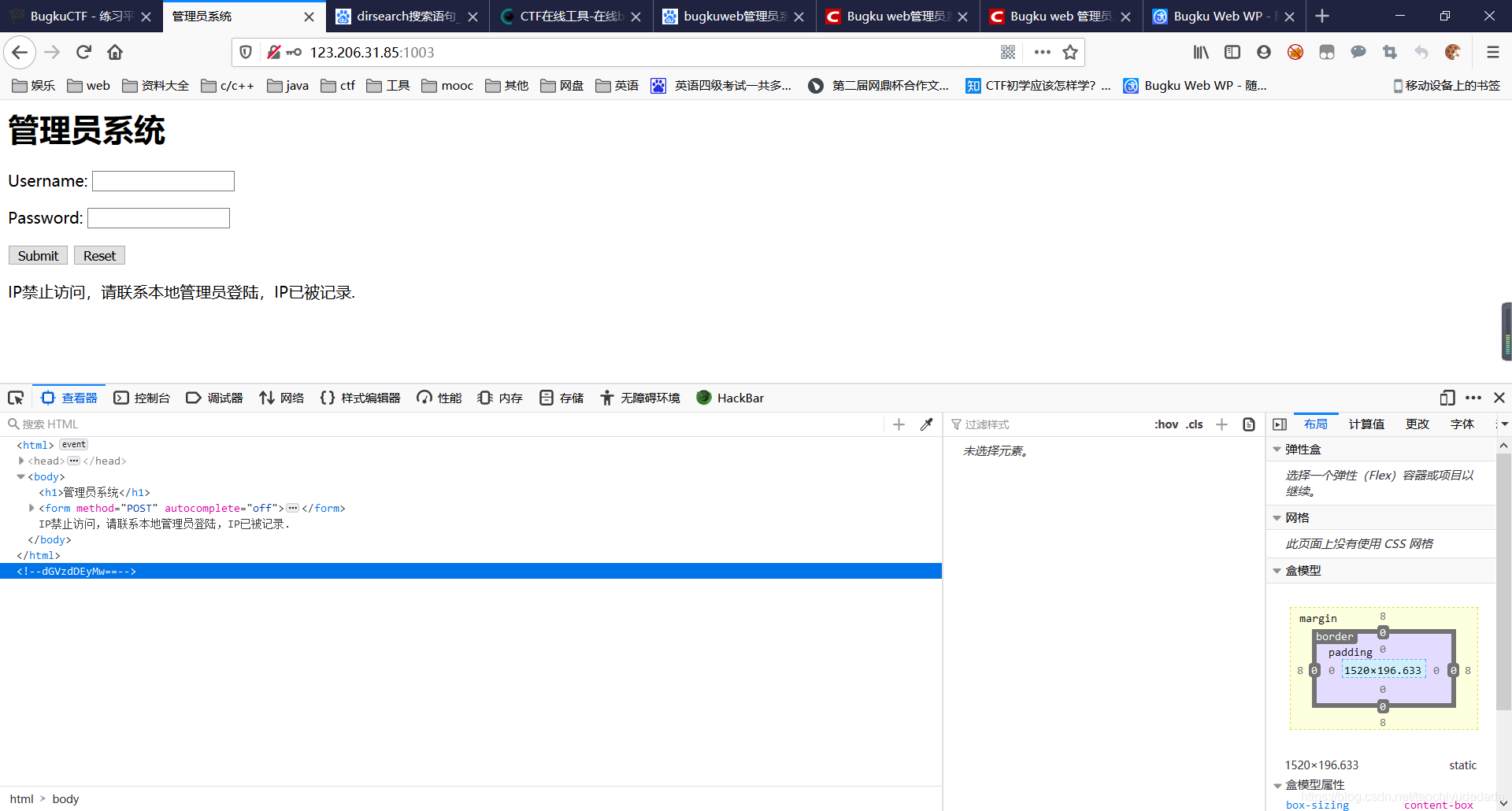Open 移动设备上的书签 bookmarks

pyautogui.click(x=1447, y=85)
